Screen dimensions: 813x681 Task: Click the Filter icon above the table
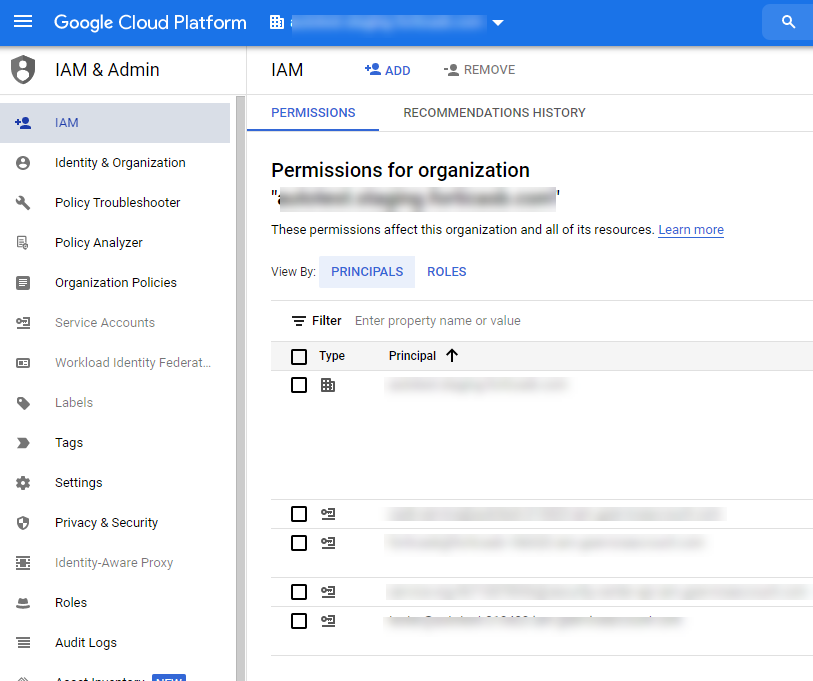click(x=299, y=321)
